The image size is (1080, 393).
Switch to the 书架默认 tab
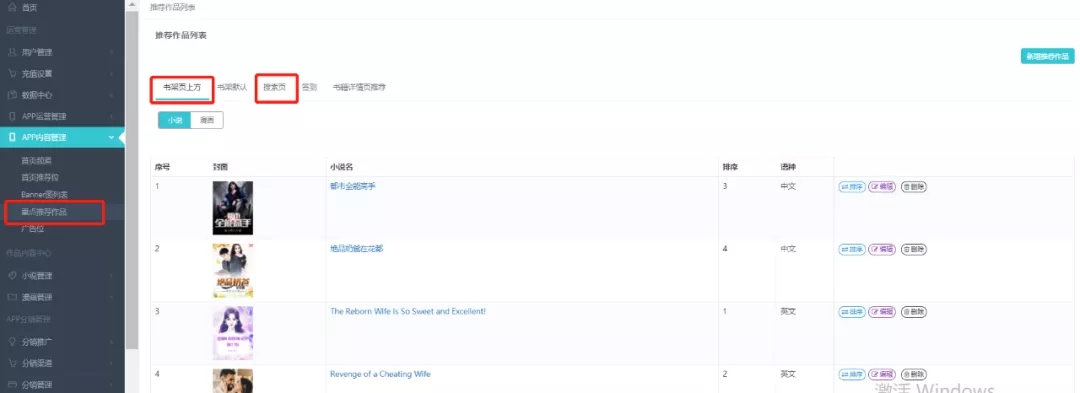232,88
